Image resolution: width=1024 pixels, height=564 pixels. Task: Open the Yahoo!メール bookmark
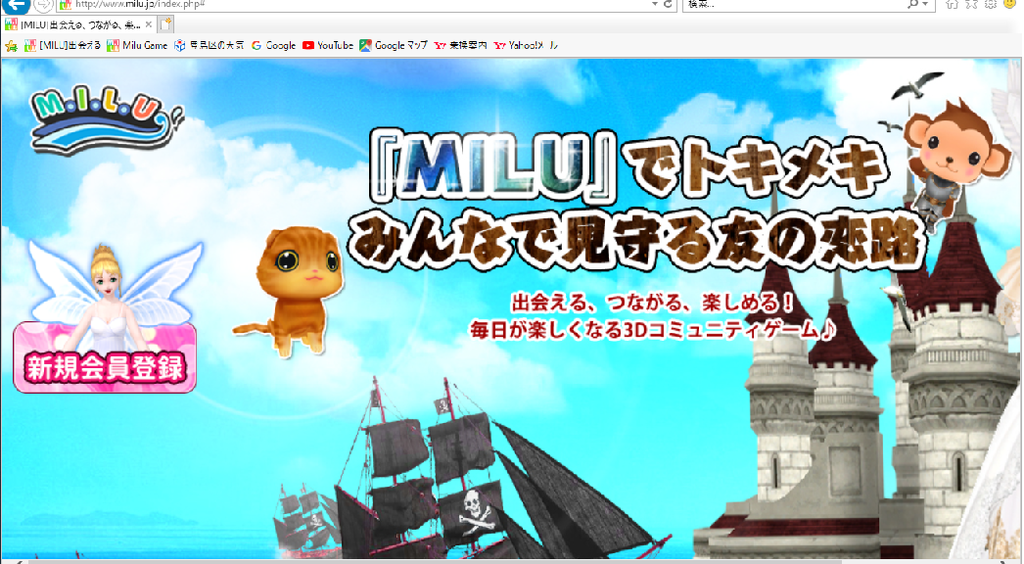click(526, 45)
